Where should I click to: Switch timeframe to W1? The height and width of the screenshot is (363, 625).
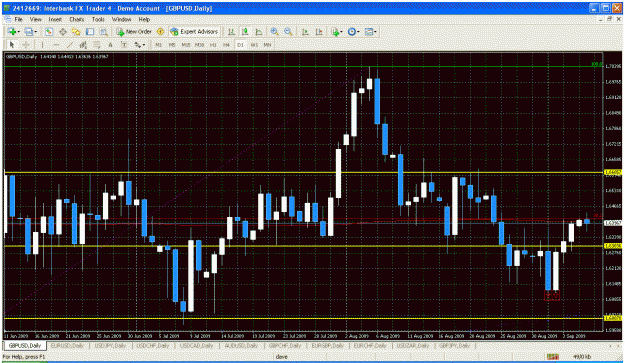tap(254, 45)
